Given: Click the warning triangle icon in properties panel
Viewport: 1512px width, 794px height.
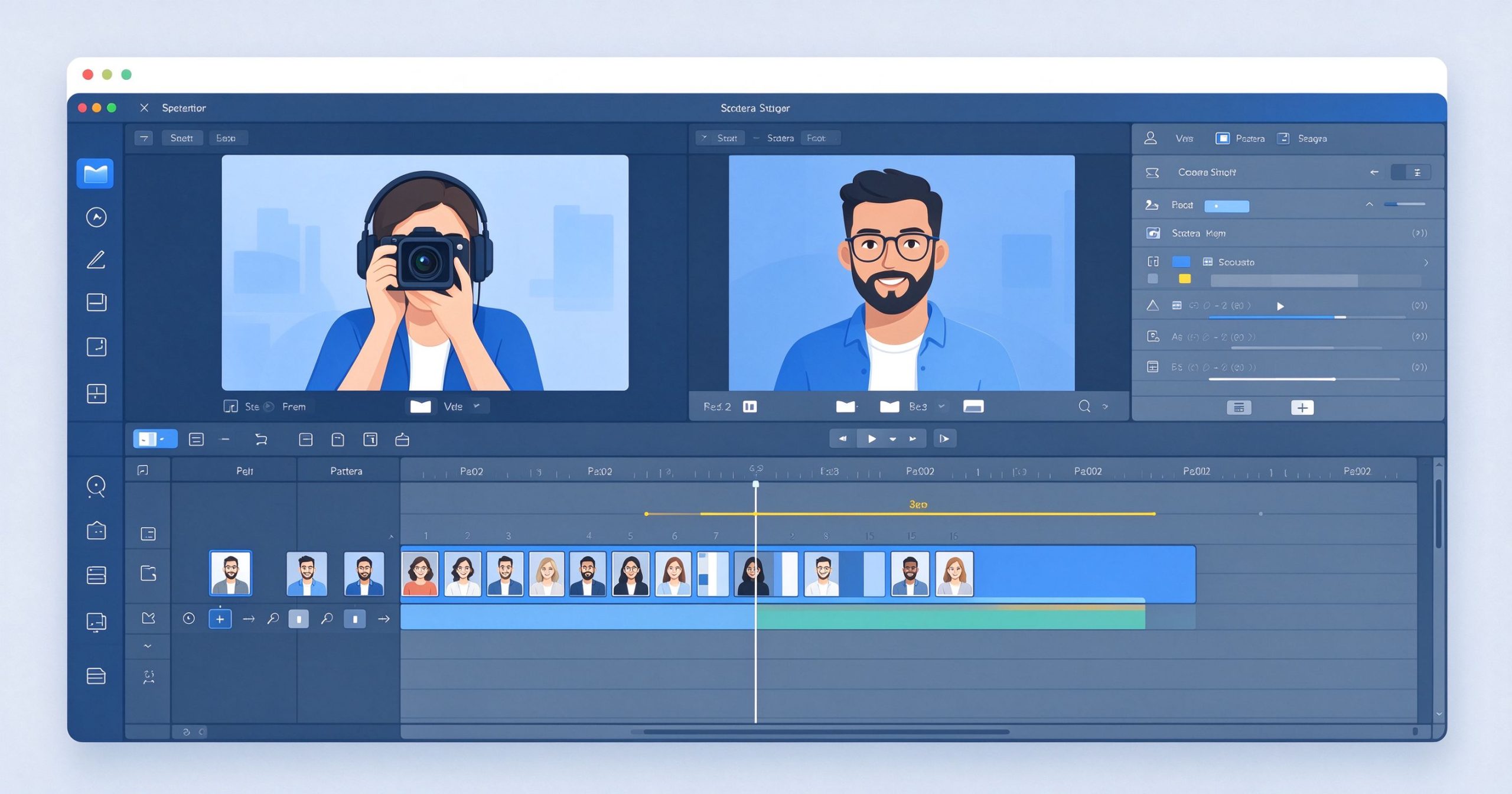Looking at the screenshot, I should (x=1152, y=305).
